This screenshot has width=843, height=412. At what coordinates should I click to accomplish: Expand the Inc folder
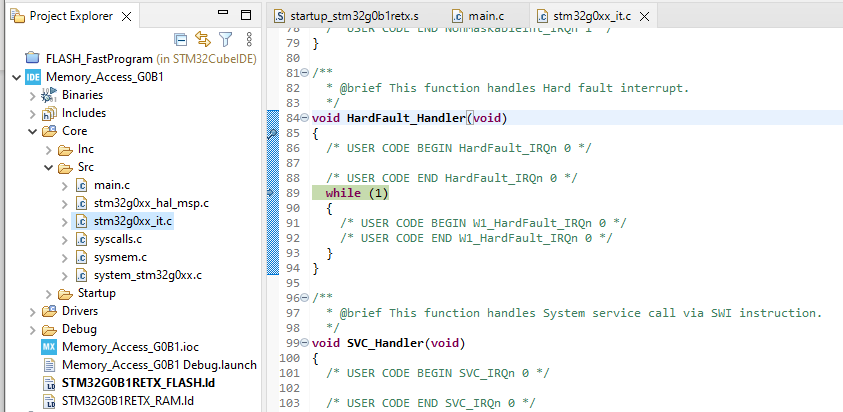click(x=48, y=150)
